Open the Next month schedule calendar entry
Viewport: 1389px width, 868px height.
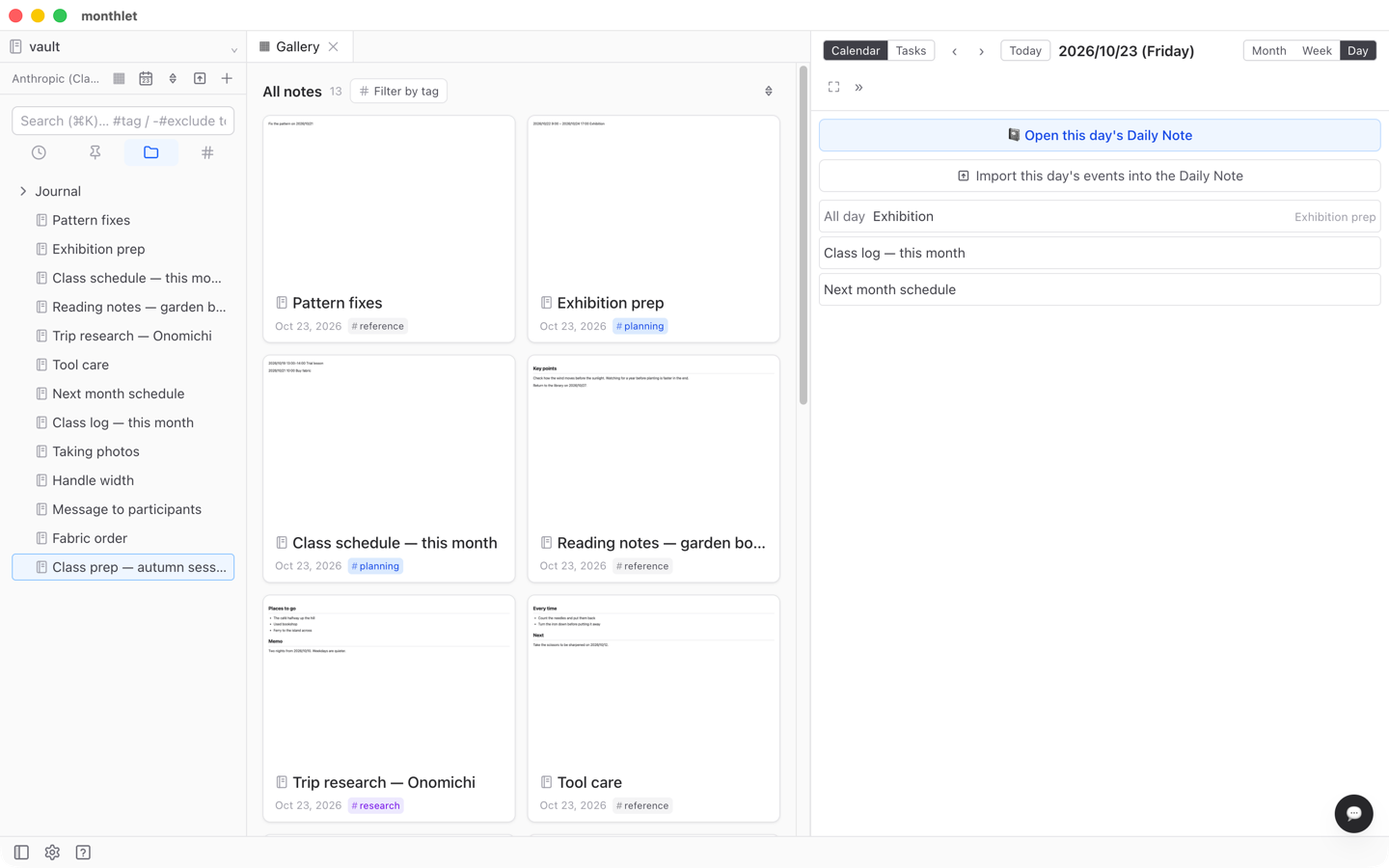pos(1100,289)
